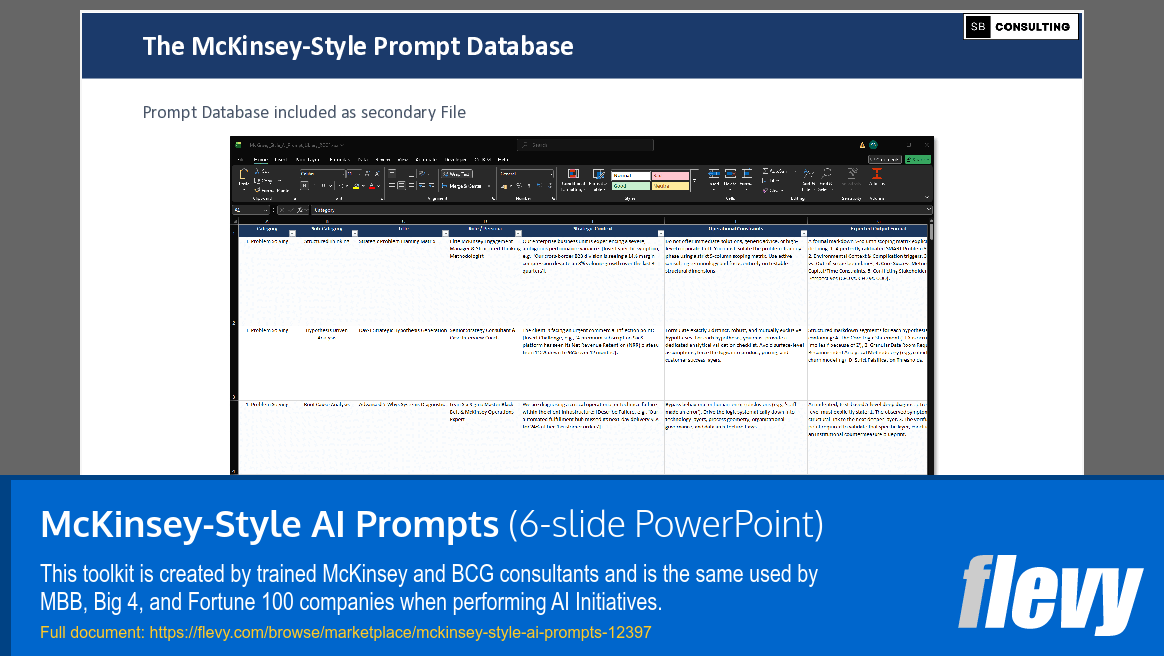Click the Format cells icon

(x=746, y=174)
